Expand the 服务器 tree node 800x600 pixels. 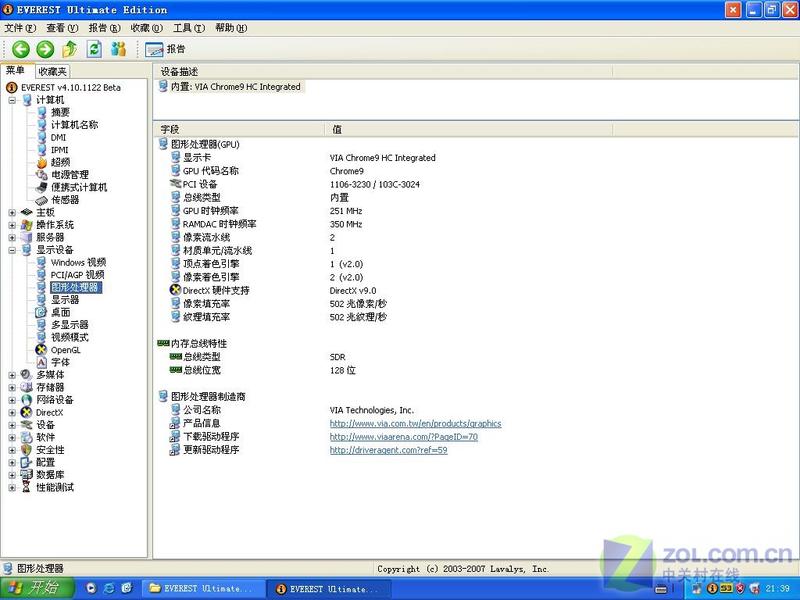(x=12, y=237)
